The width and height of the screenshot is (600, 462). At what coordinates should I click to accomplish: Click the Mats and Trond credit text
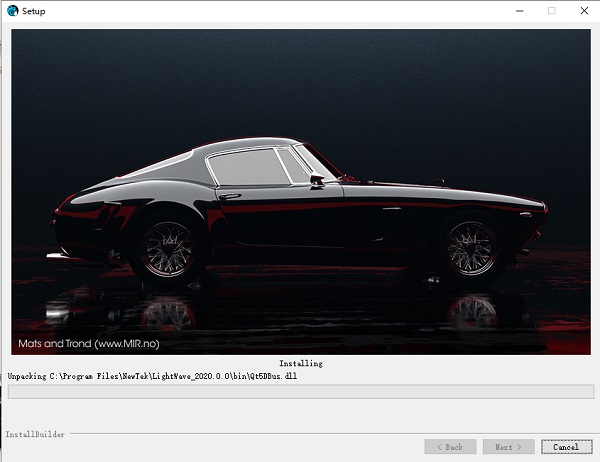pos(88,343)
